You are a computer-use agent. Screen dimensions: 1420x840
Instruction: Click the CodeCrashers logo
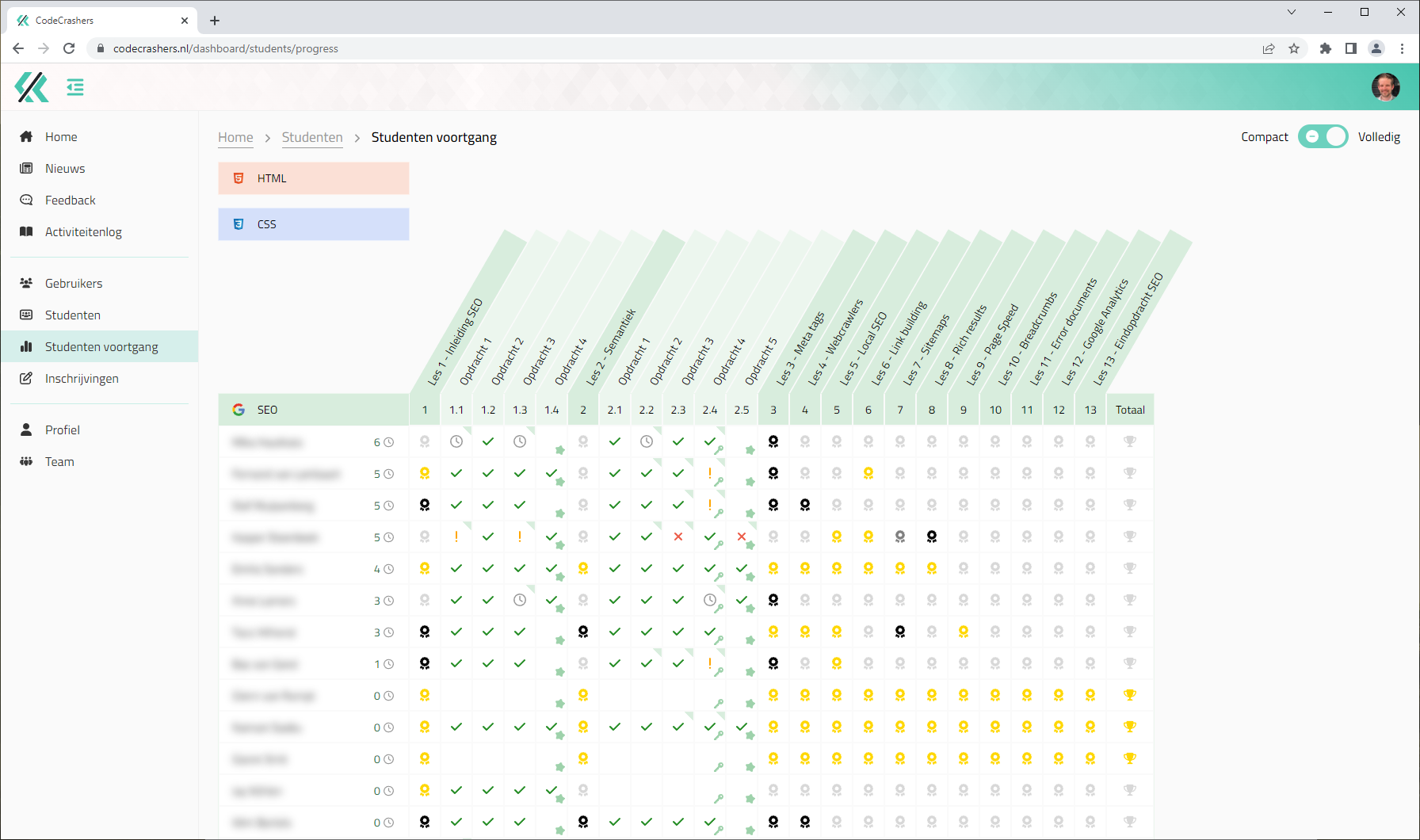pyautogui.click(x=32, y=87)
